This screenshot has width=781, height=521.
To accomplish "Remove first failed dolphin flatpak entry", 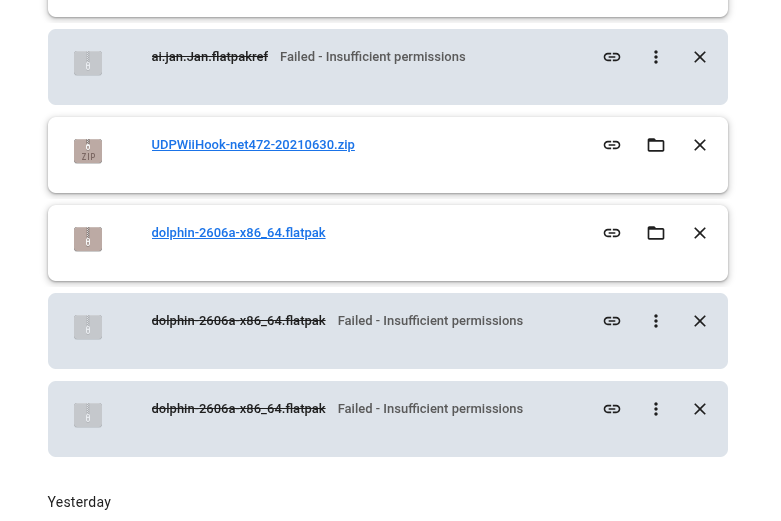I will [700, 321].
